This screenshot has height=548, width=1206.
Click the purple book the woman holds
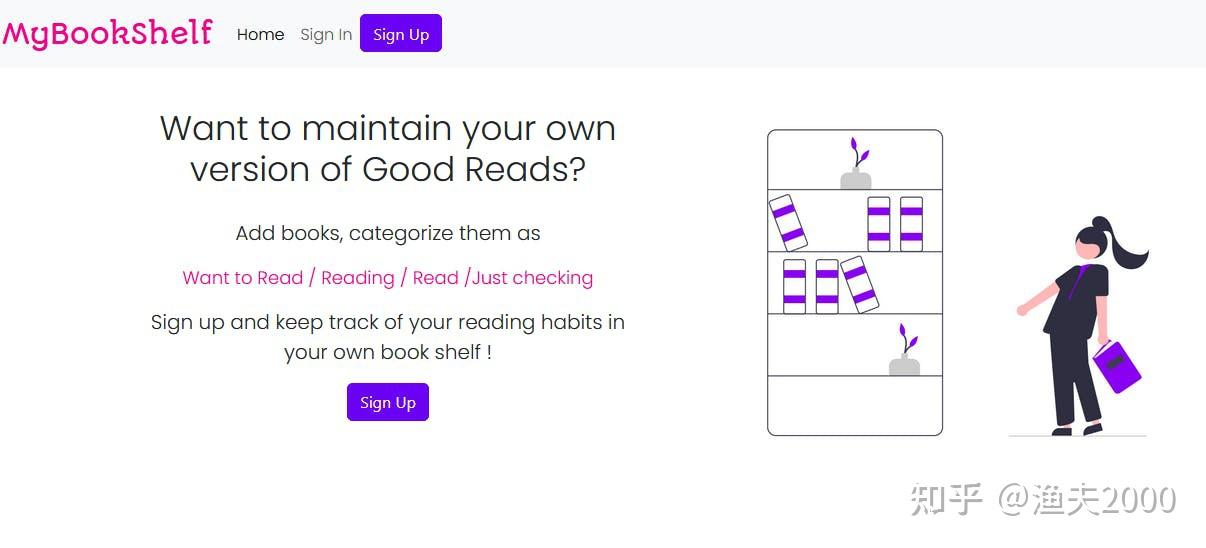(1117, 367)
